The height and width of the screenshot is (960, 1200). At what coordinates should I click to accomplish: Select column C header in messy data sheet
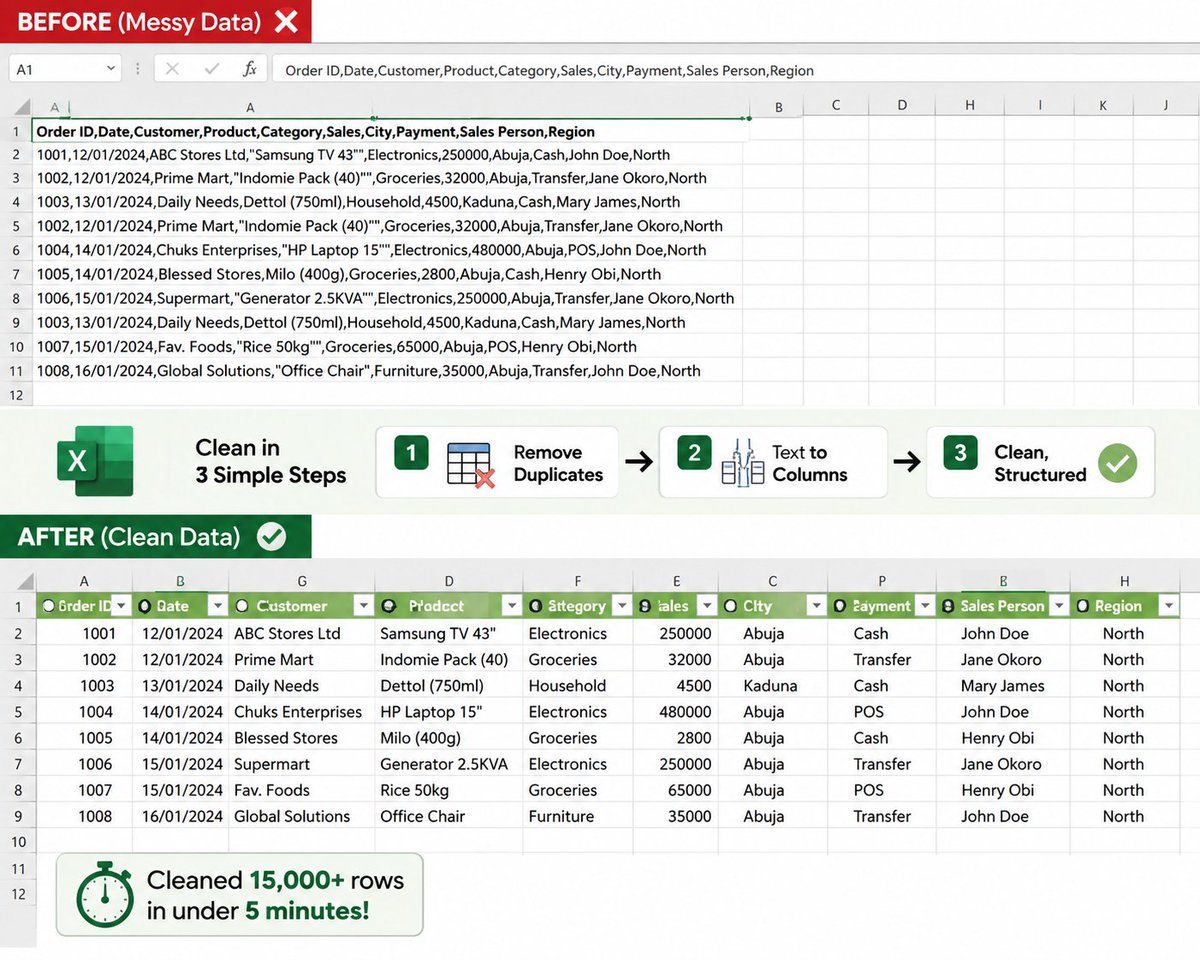pyautogui.click(x=835, y=106)
